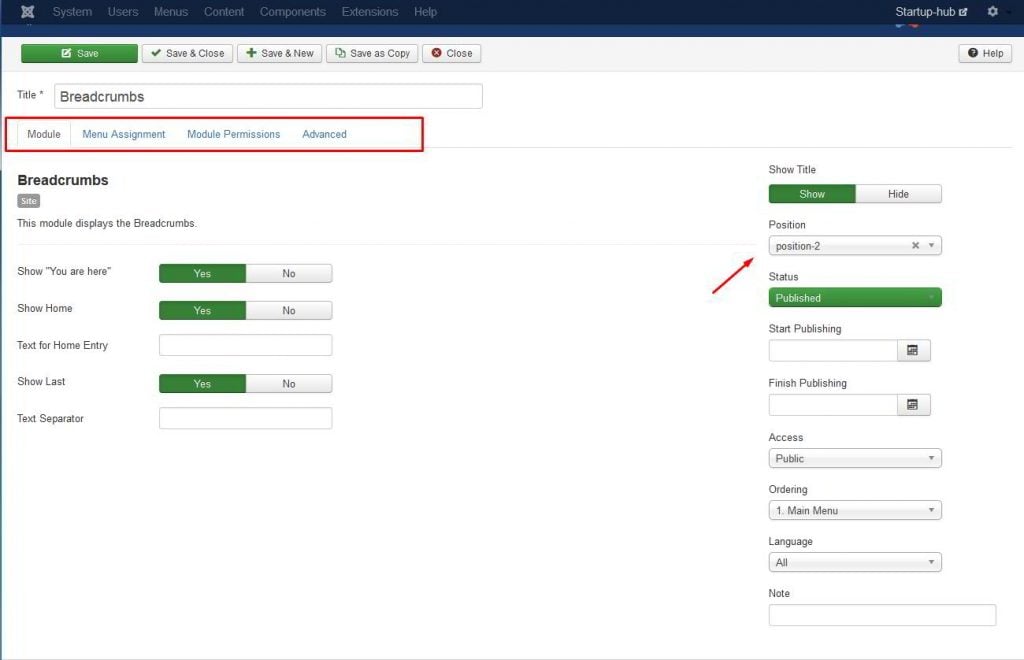1024x660 pixels.
Task: Click the Text Separator input field
Action: 245,418
